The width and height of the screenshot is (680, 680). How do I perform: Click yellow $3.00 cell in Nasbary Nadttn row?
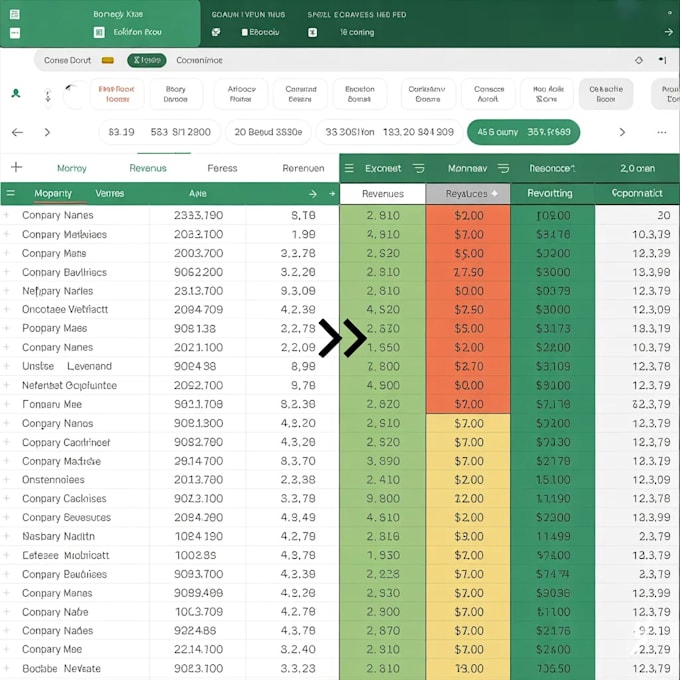point(468,536)
